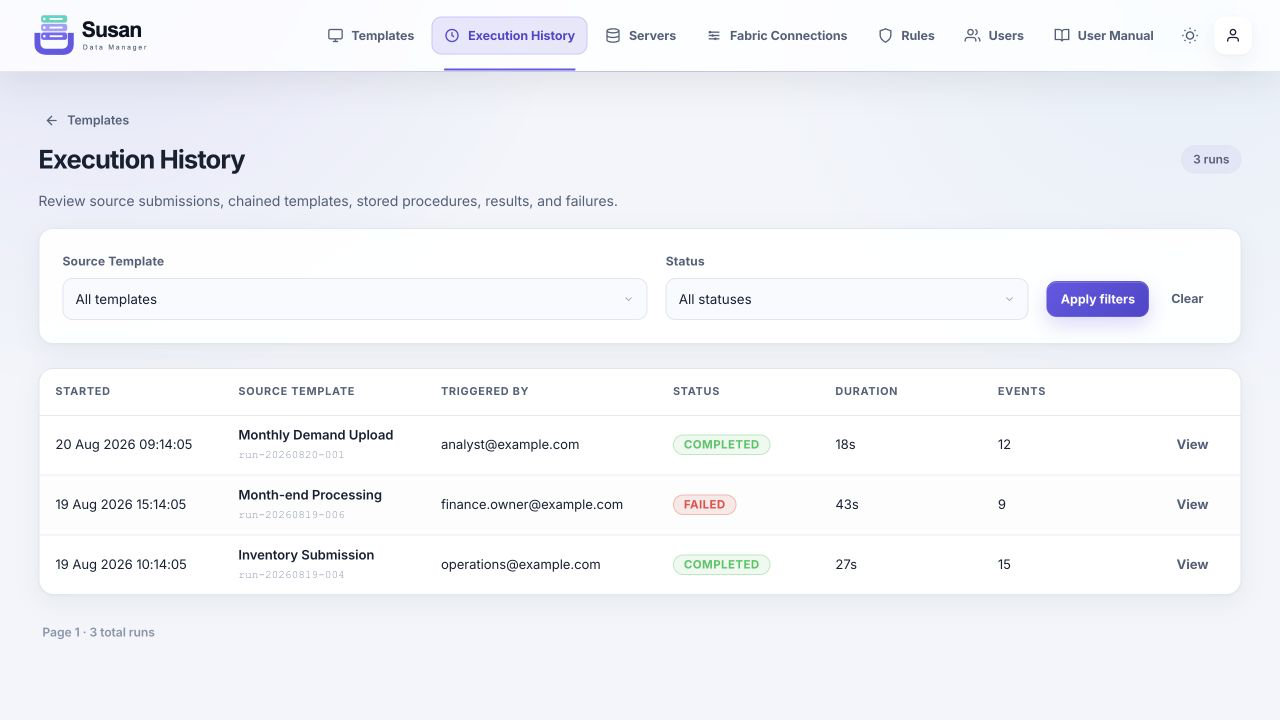Click analyst@example.com in the table

tap(510, 444)
